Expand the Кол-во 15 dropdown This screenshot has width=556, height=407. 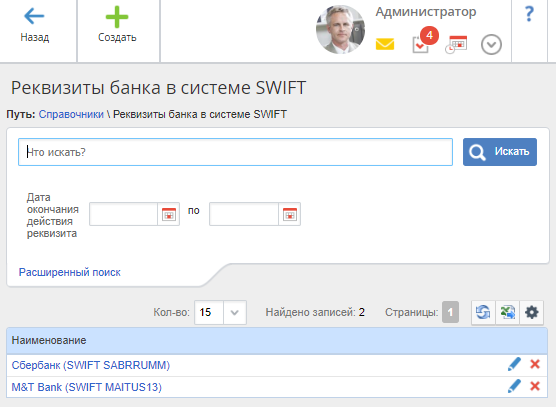[x=234, y=312]
